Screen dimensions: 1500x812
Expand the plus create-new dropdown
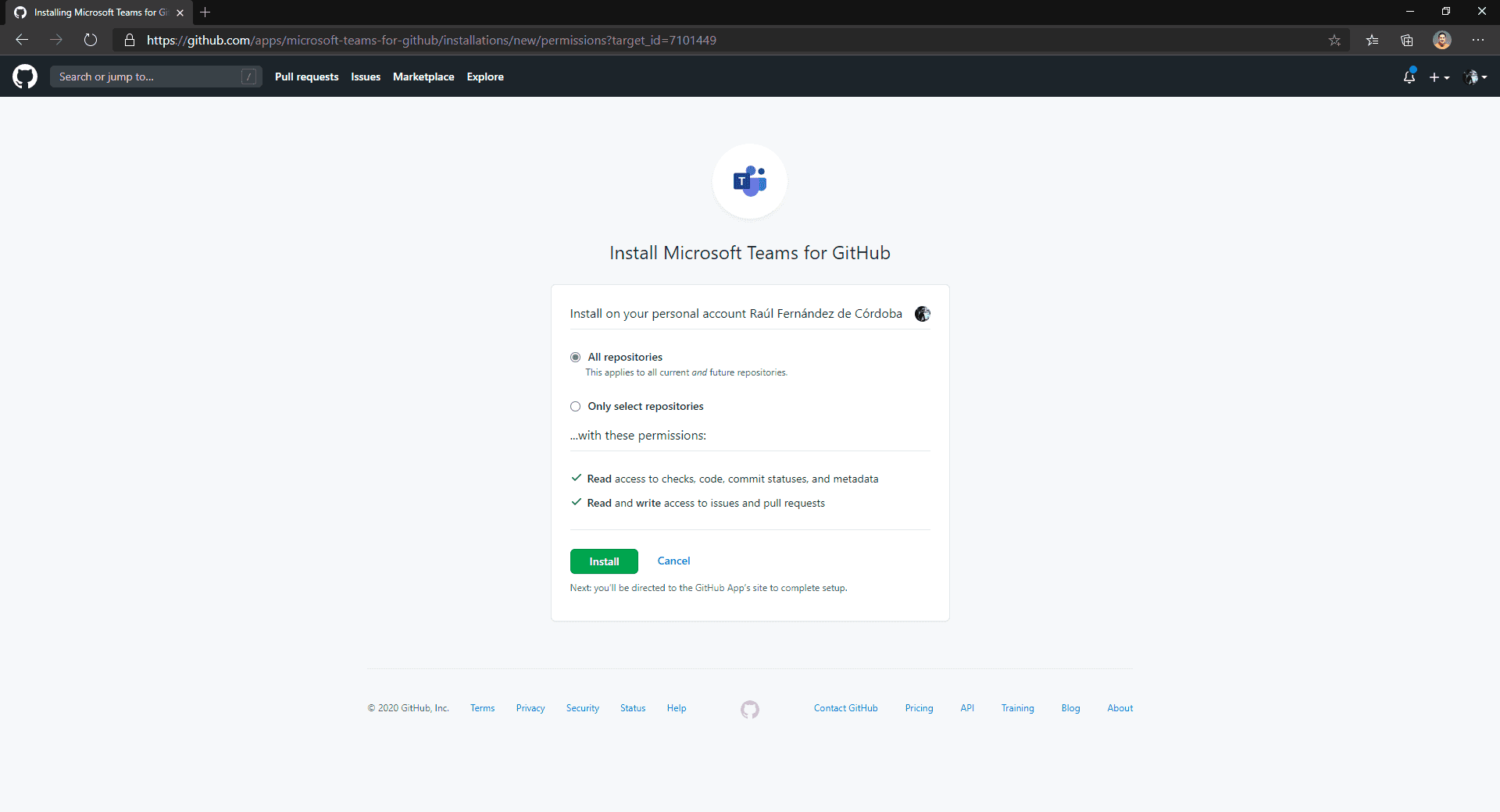[1439, 77]
